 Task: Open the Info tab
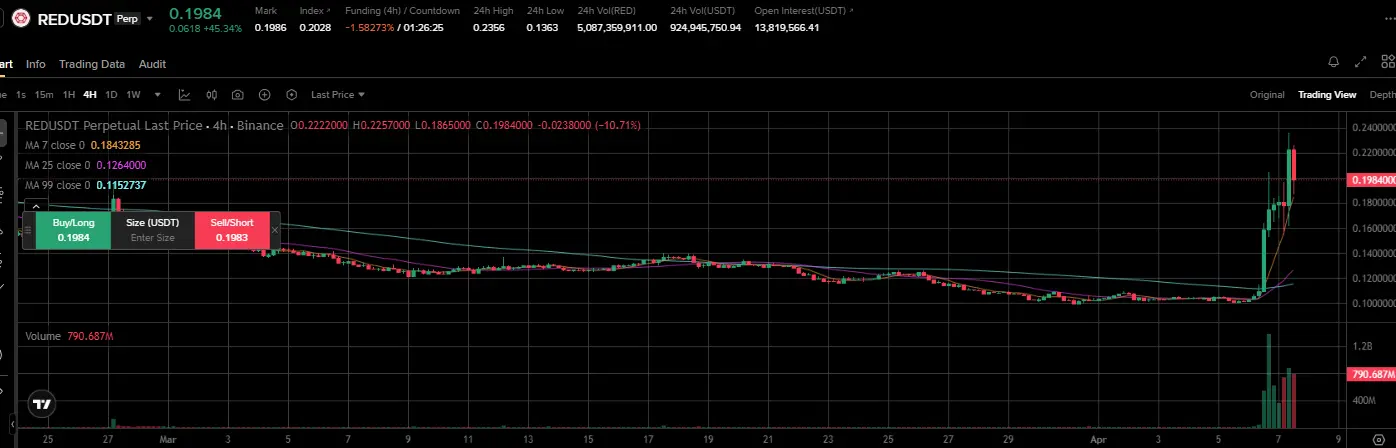point(36,64)
